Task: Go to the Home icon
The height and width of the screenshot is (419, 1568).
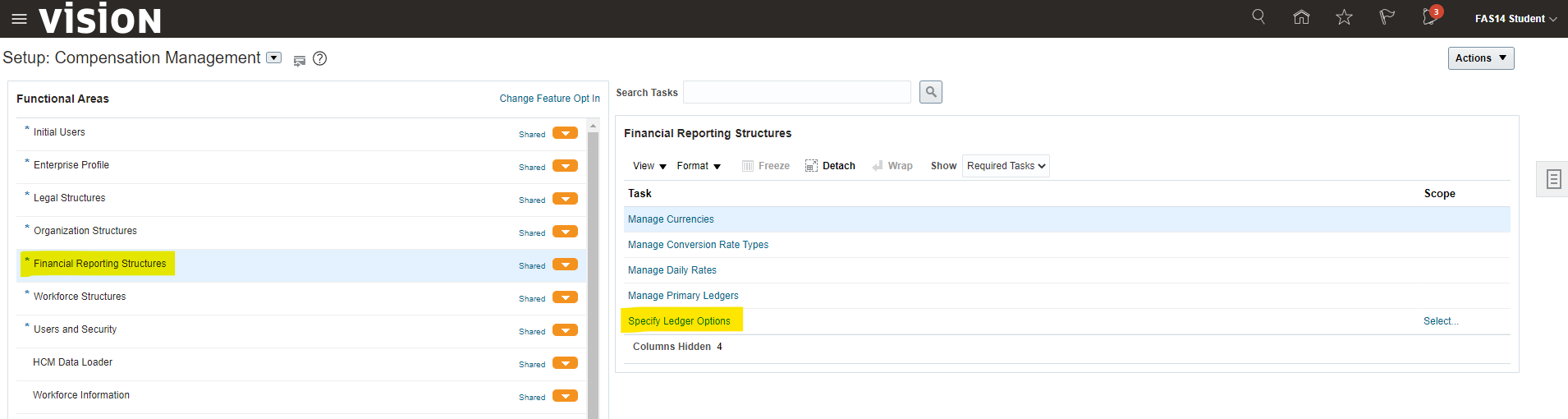Action: tap(1301, 17)
